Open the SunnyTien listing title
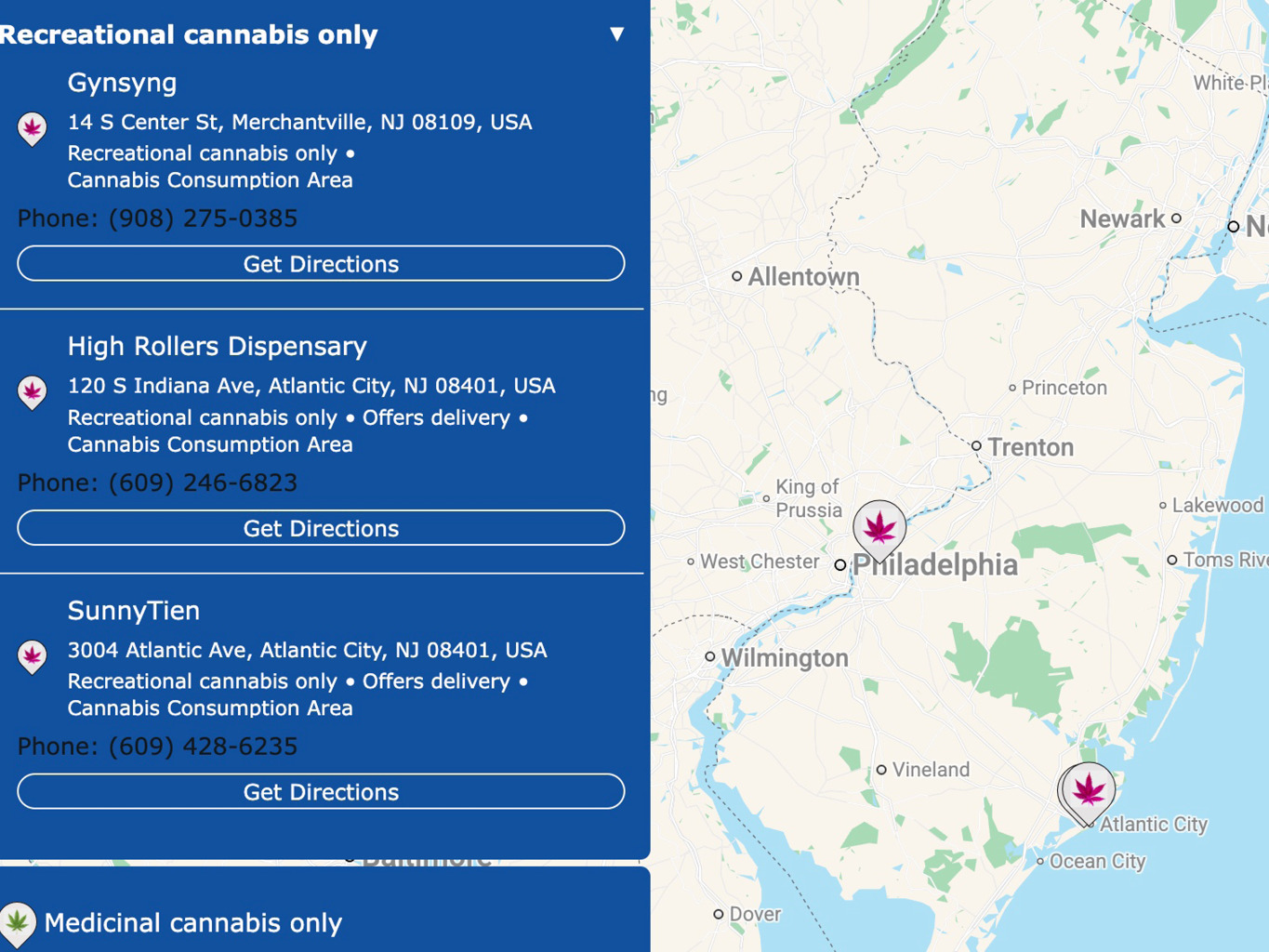Image resolution: width=1269 pixels, height=952 pixels. tap(134, 611)
